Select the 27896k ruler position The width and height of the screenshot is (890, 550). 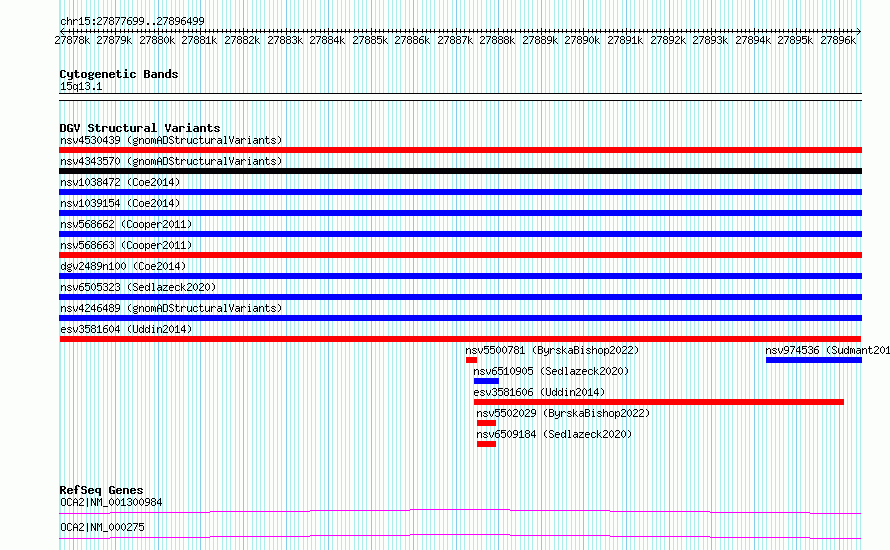coord(838,40)
